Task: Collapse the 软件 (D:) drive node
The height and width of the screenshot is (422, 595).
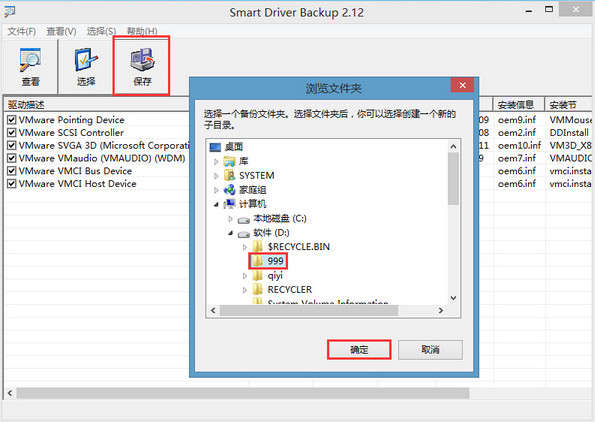Action: coord(230,233)
